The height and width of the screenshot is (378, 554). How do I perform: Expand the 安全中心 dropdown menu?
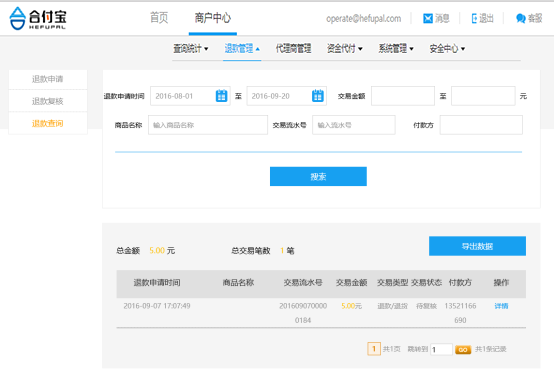pyautogui.click(x=447, y=48)
